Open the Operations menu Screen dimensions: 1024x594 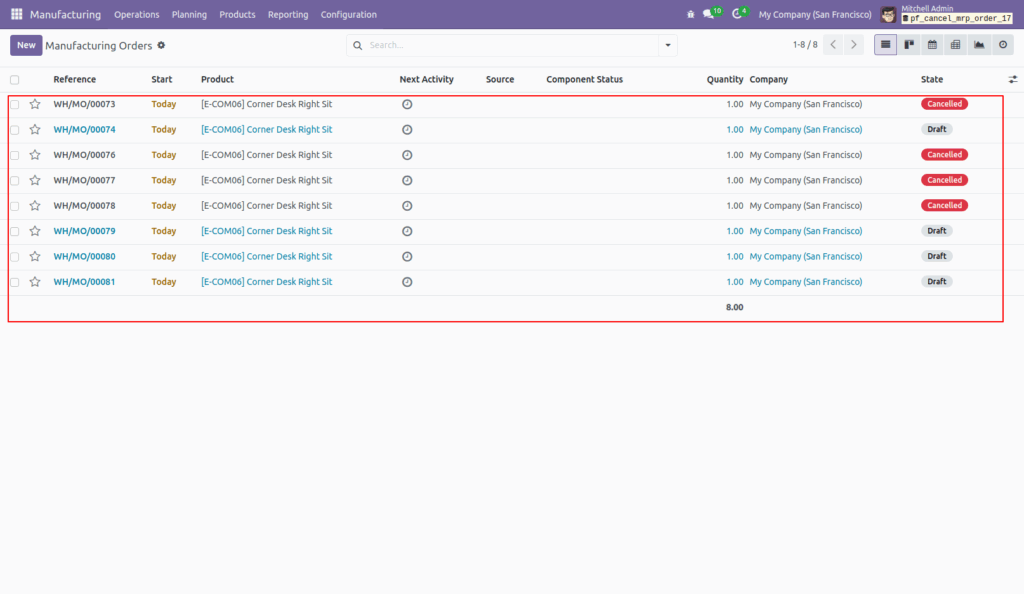(x=136, y=14)
